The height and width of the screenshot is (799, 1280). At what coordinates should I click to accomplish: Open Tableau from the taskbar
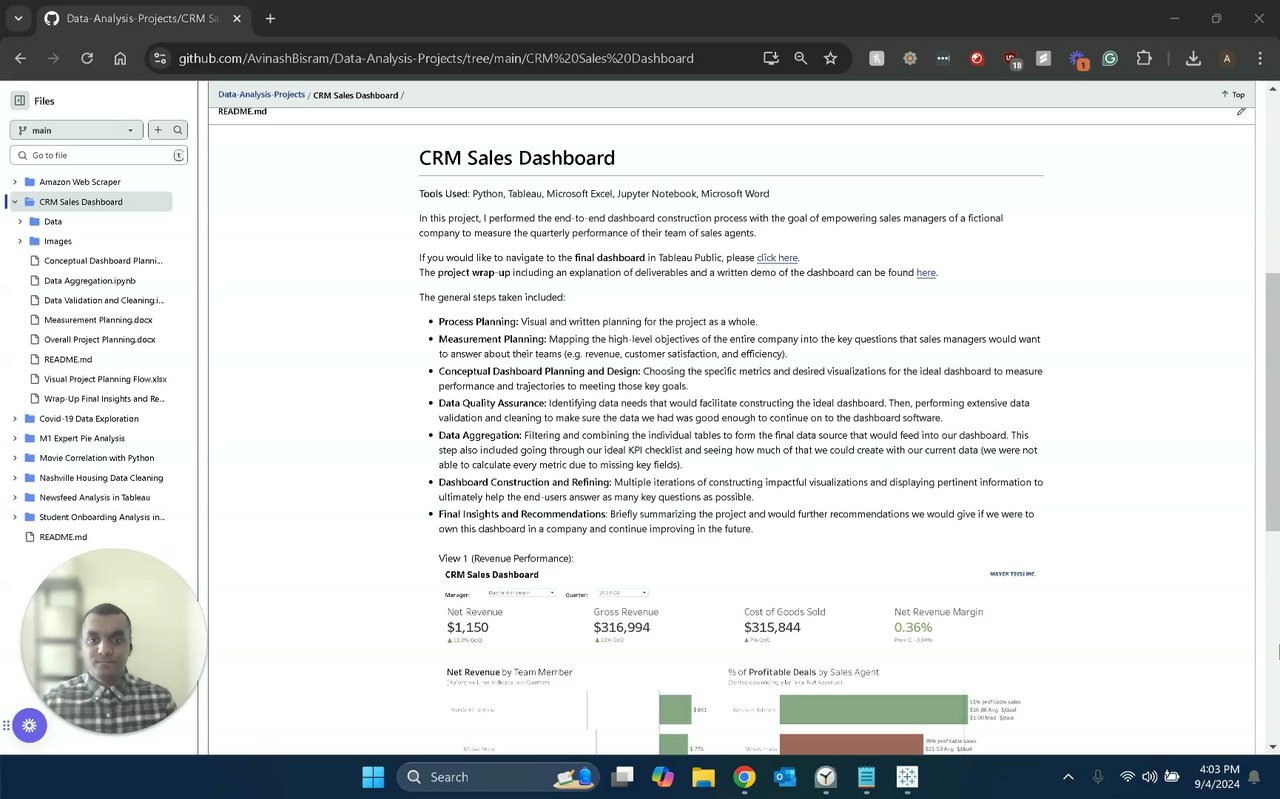click(907, 777)
